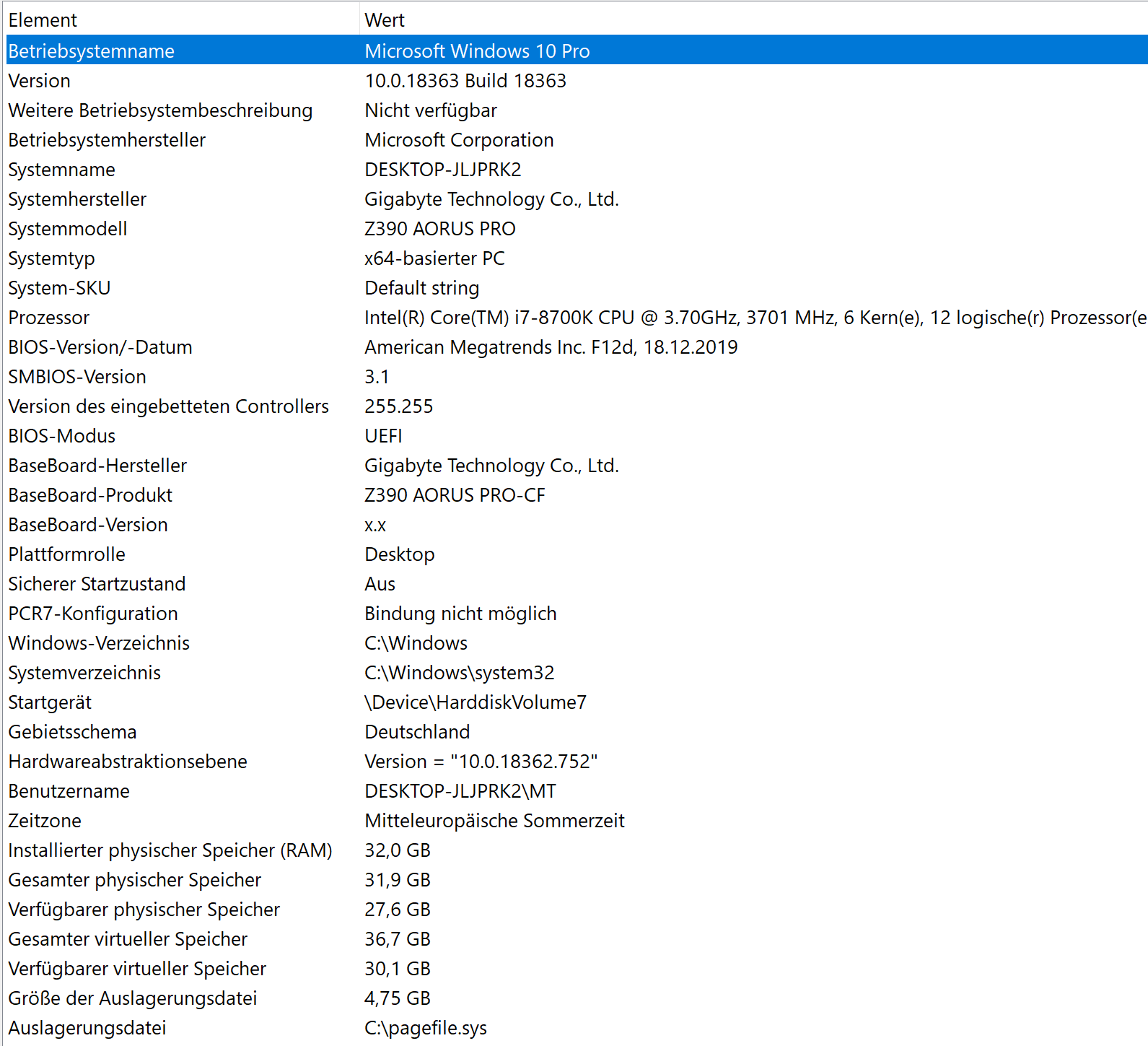Viewport: 1148px width, 1046px height.
Task: Select the Systemmodell row
Action: point(577,229)
